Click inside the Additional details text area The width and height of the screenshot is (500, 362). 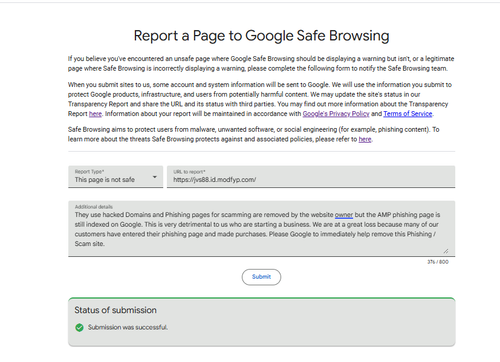[261, 229]
